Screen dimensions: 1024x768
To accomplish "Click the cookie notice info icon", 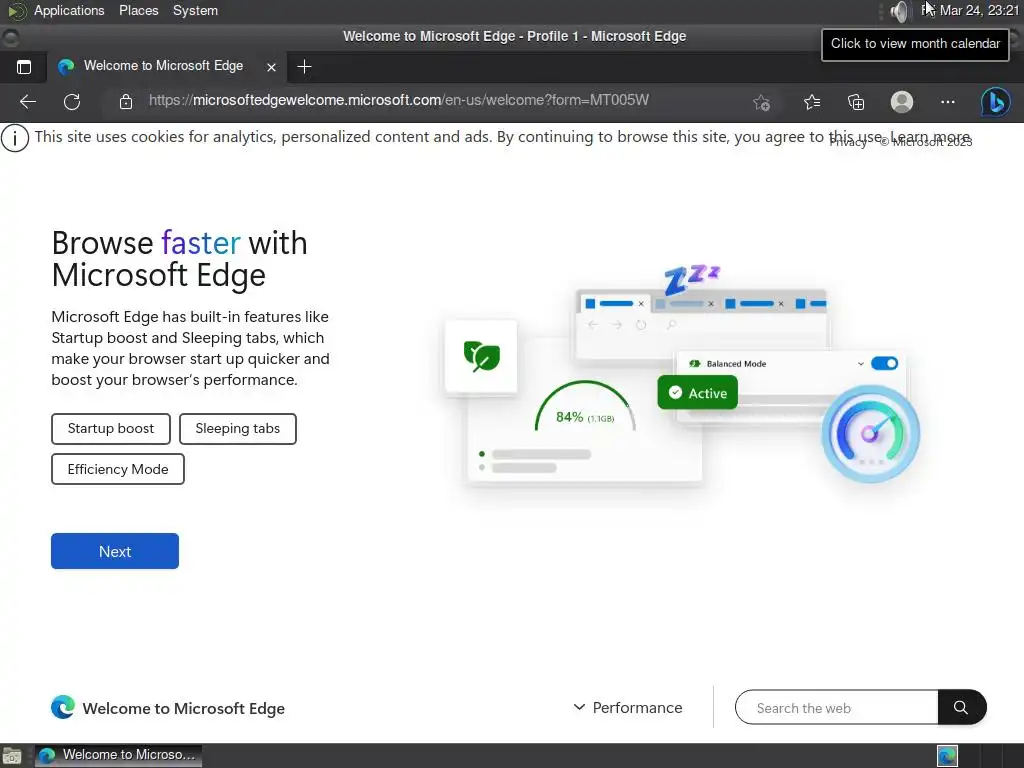I will [15, 138].
